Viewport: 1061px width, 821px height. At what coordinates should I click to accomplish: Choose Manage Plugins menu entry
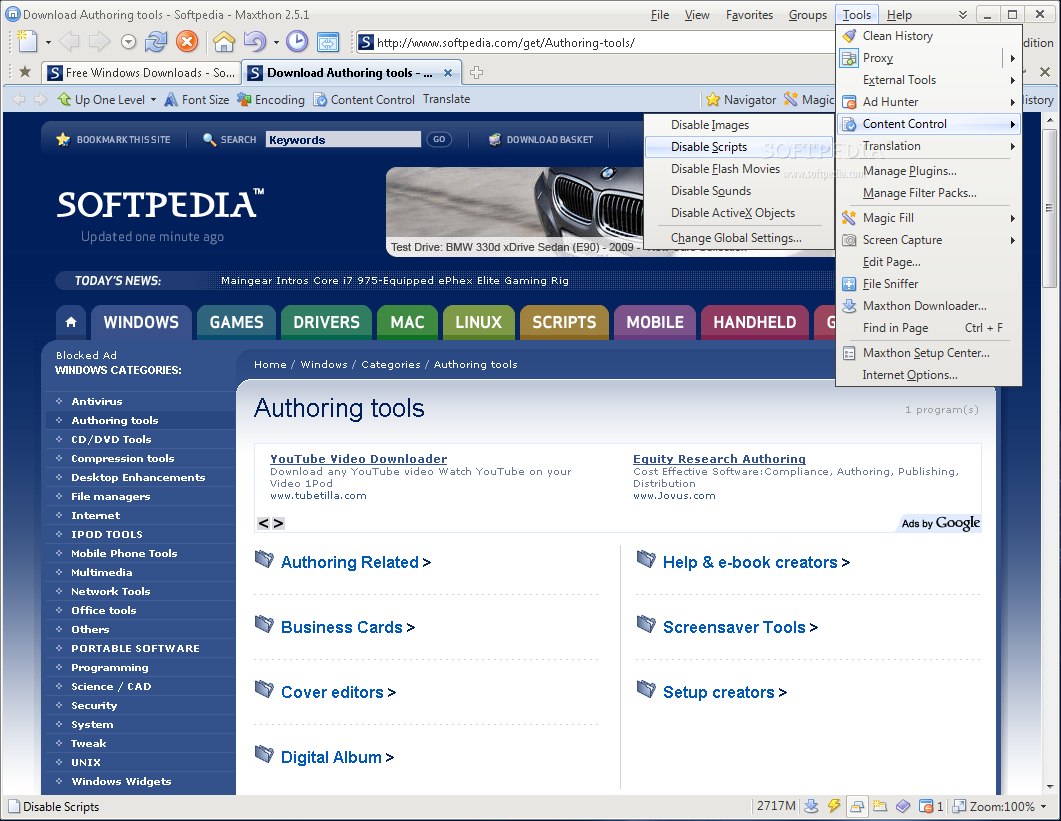pyautogui.click(x=928, y=171)
